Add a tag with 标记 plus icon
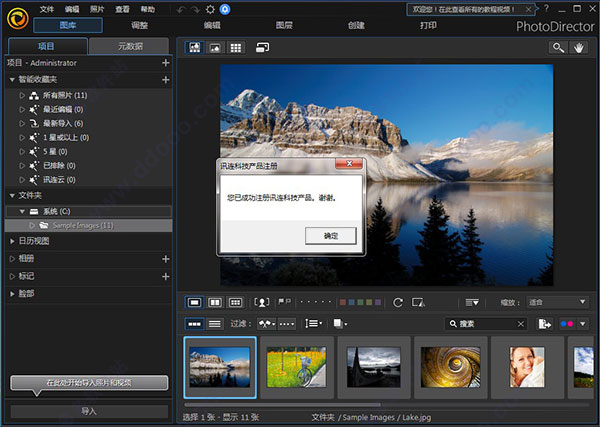The width and height of the screenshot is (600, 427). 166,276
